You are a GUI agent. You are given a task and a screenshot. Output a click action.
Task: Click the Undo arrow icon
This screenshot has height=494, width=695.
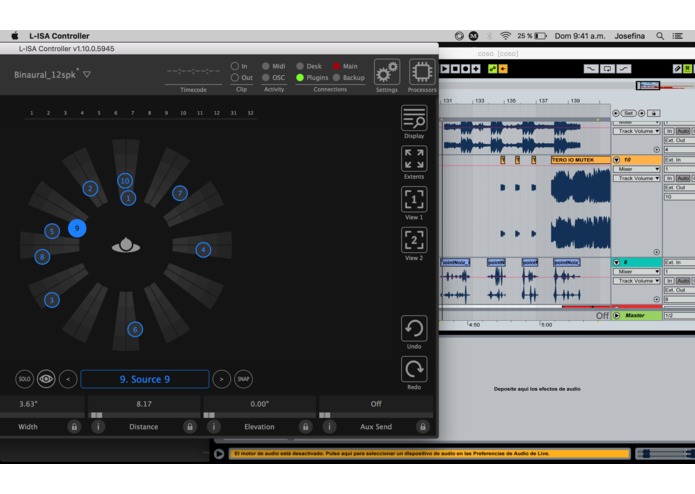(414, 328)
